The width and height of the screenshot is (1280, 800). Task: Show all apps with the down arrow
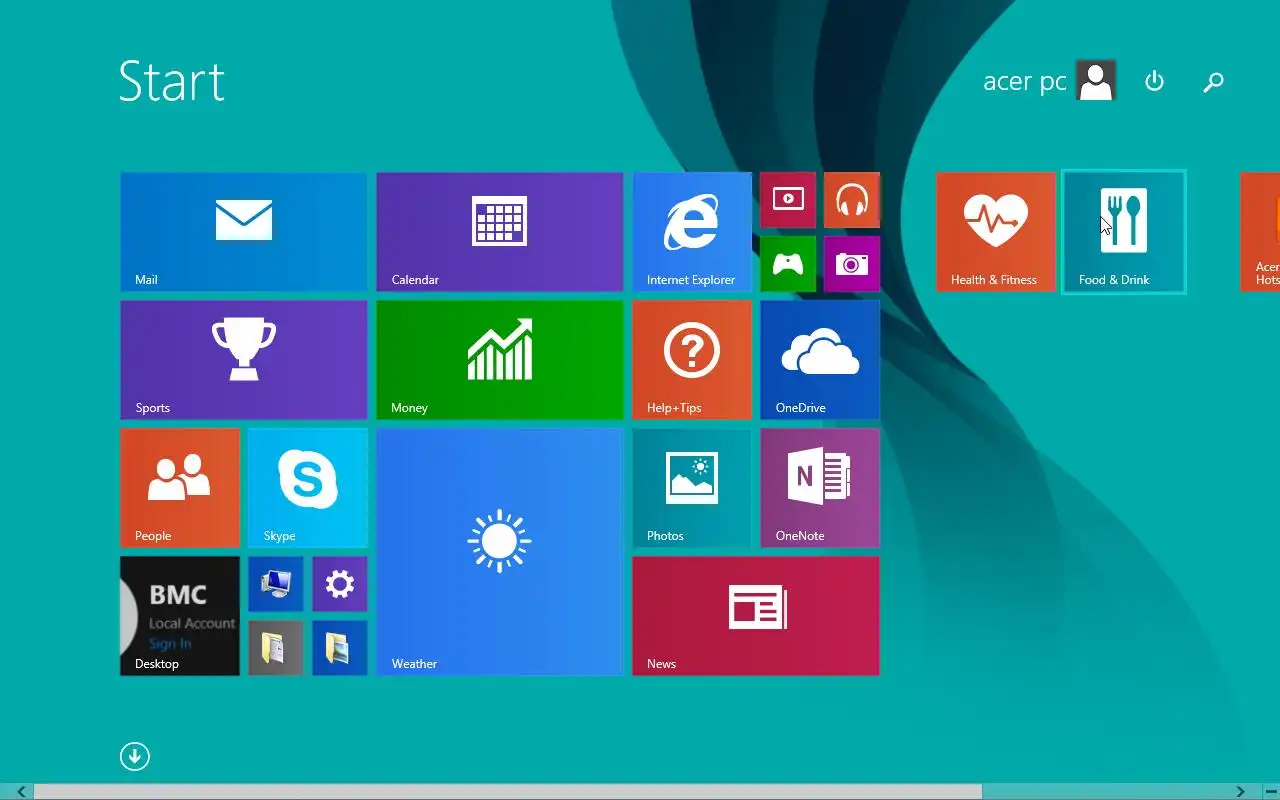tap(135, 756)
